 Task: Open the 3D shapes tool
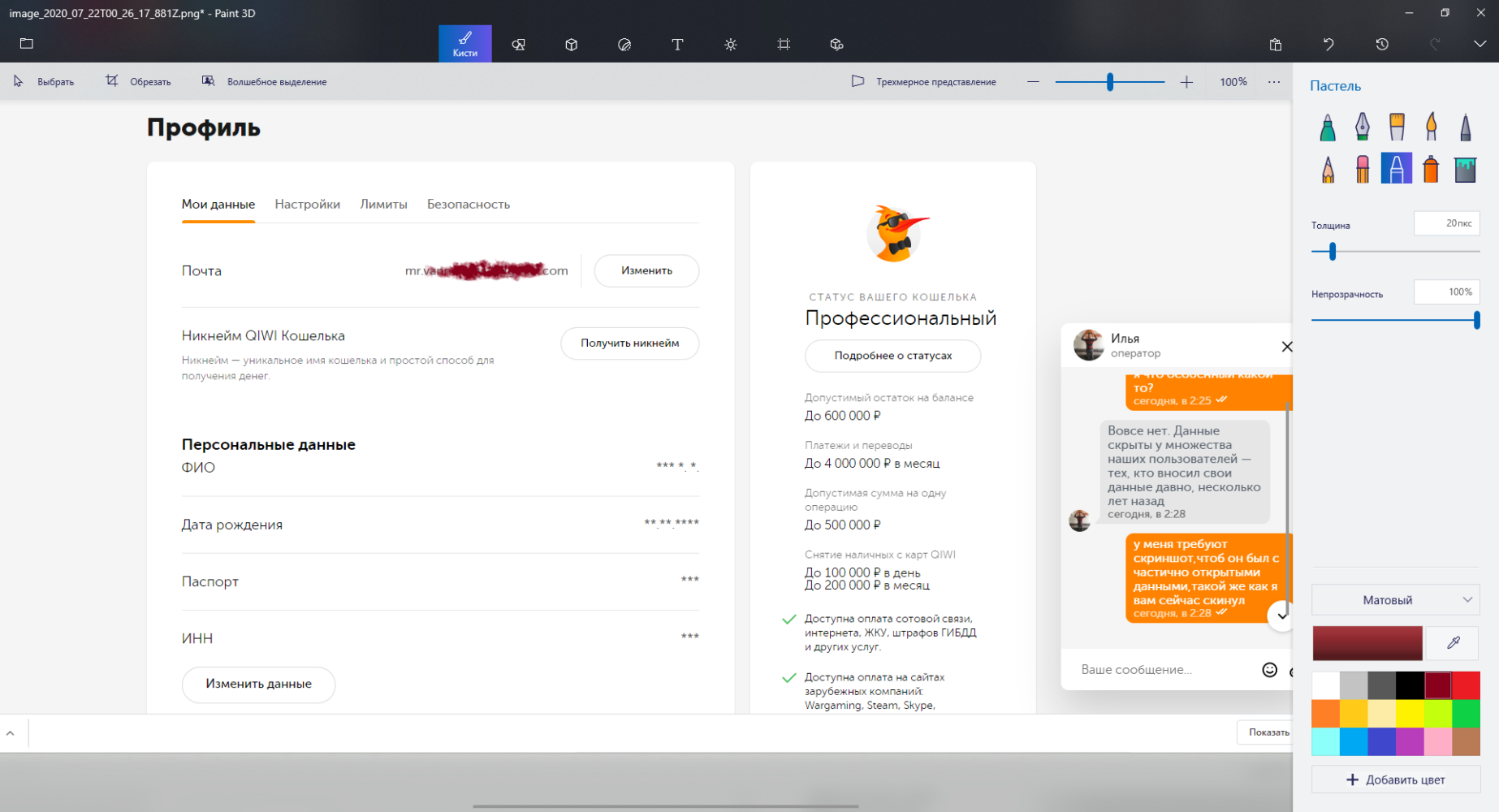tap(571, 45)
